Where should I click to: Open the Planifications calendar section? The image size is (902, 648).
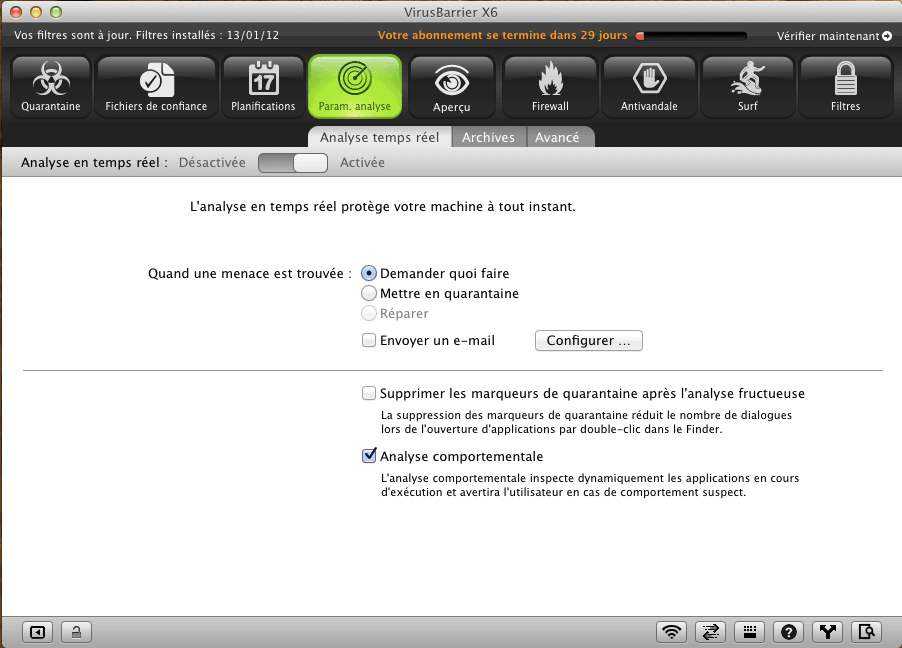263,87
